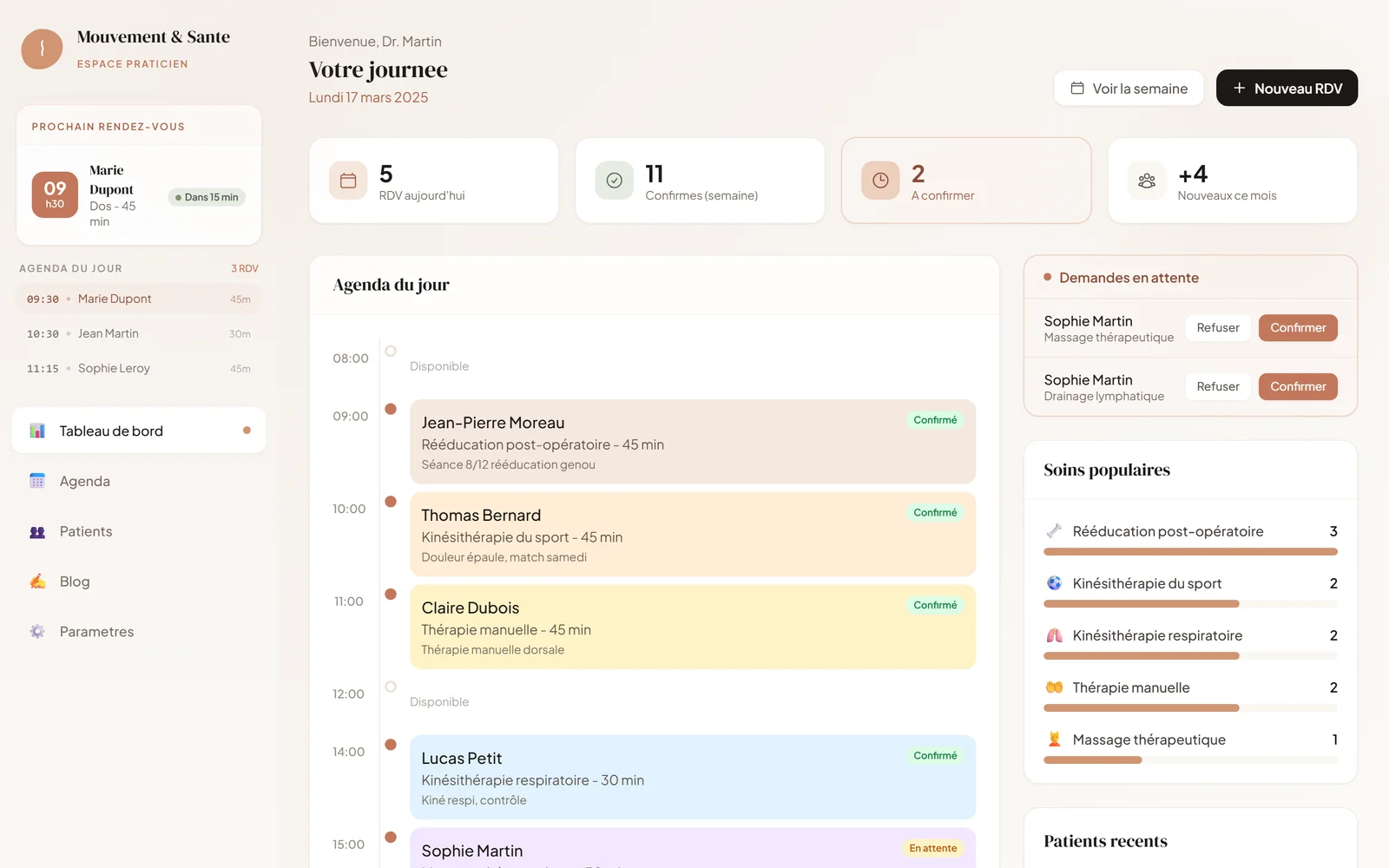
Task: Open Jean-Pierre Moreau's appointment card
Action: pos(692,442)
